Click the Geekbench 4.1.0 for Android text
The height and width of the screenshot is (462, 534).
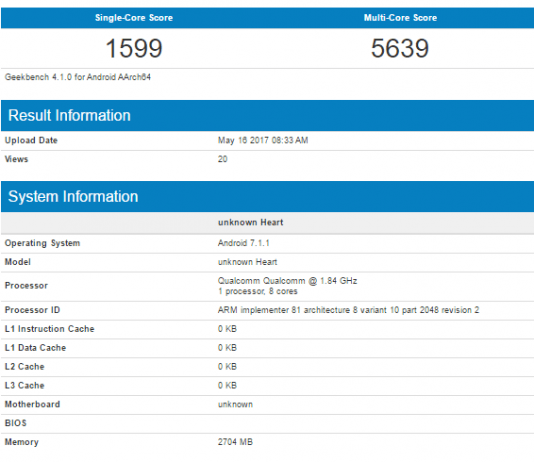pos(78,77)
